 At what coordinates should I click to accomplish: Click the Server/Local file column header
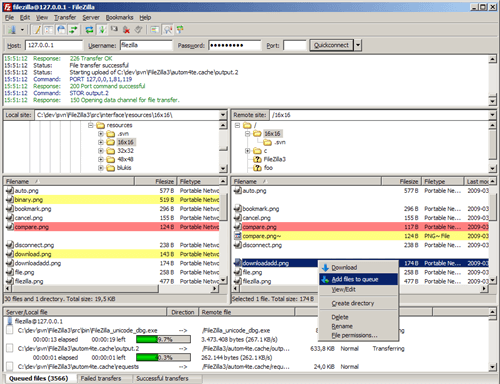point(85,312)
